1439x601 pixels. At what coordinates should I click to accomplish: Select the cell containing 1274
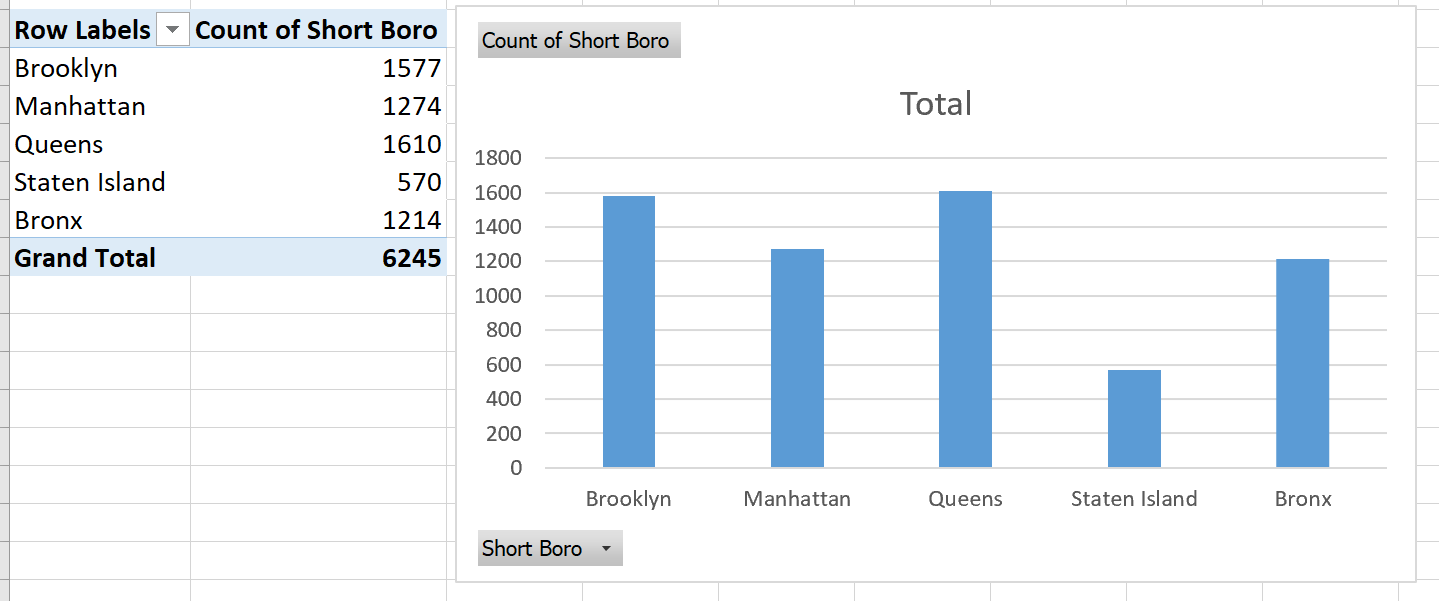318,107
